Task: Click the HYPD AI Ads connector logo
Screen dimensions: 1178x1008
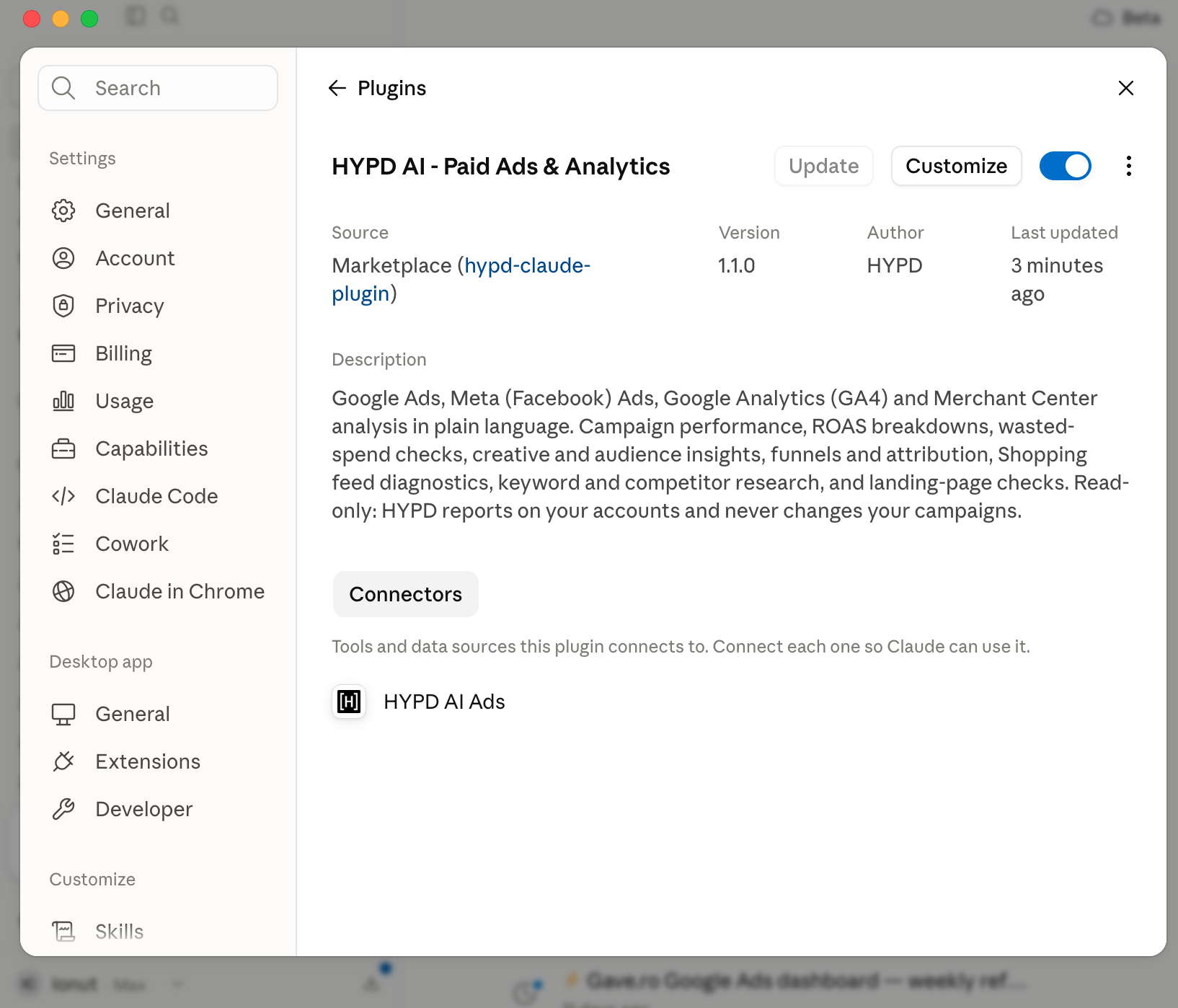Action: pyautogui.click(x=349, y=702)
